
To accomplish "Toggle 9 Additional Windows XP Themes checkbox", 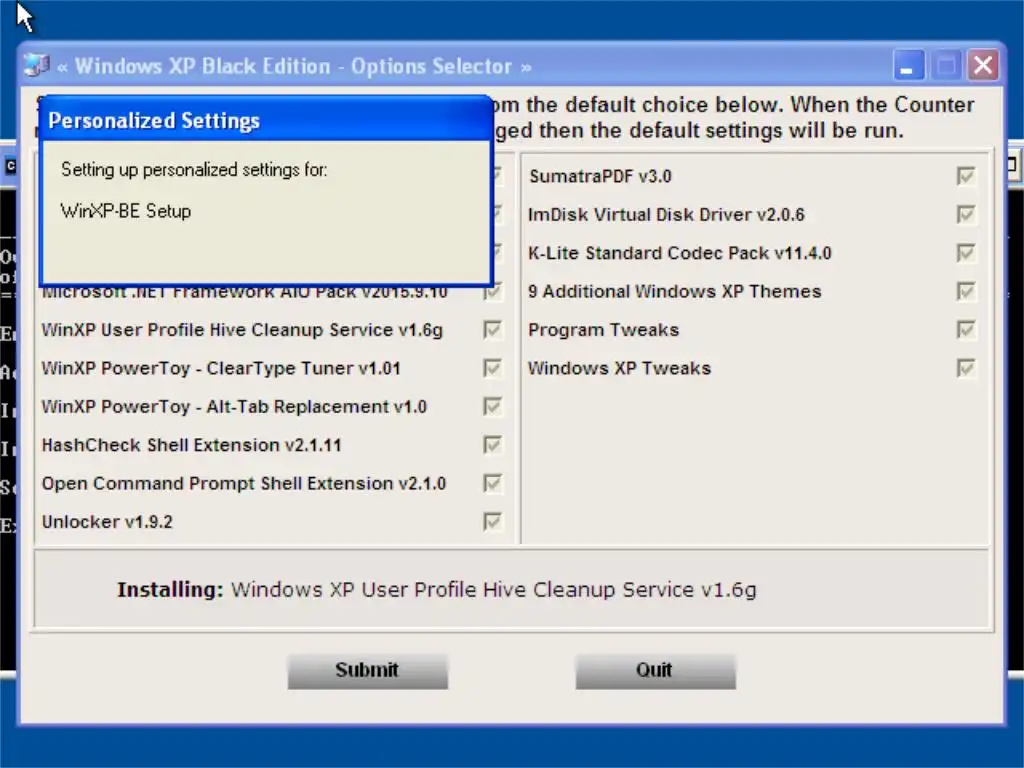I will pos(966,291).
